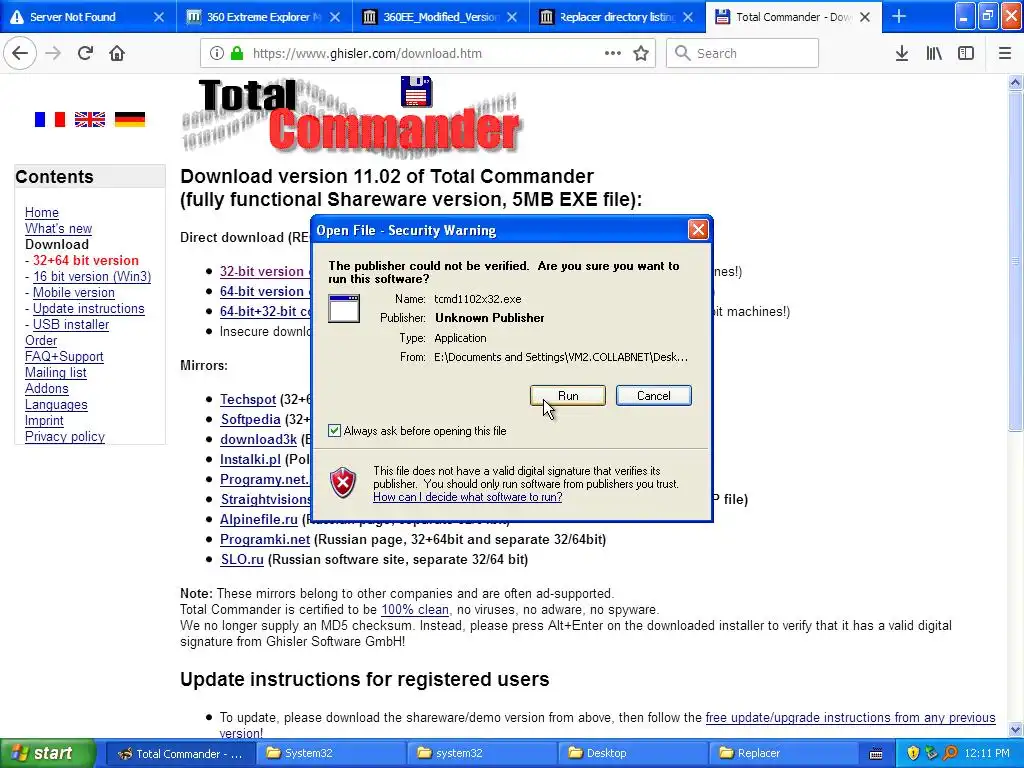1024x768 pixels.
Task: Open the Home contents link
Action: point(42,212)
